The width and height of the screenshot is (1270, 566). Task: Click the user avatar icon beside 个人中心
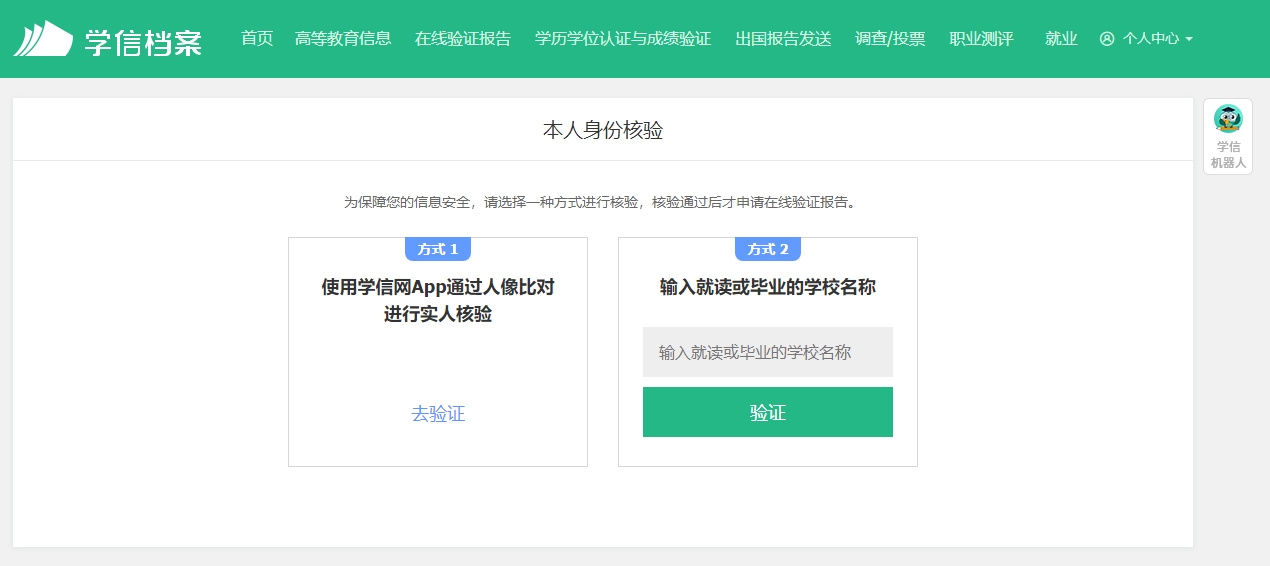click(1107, 39)
